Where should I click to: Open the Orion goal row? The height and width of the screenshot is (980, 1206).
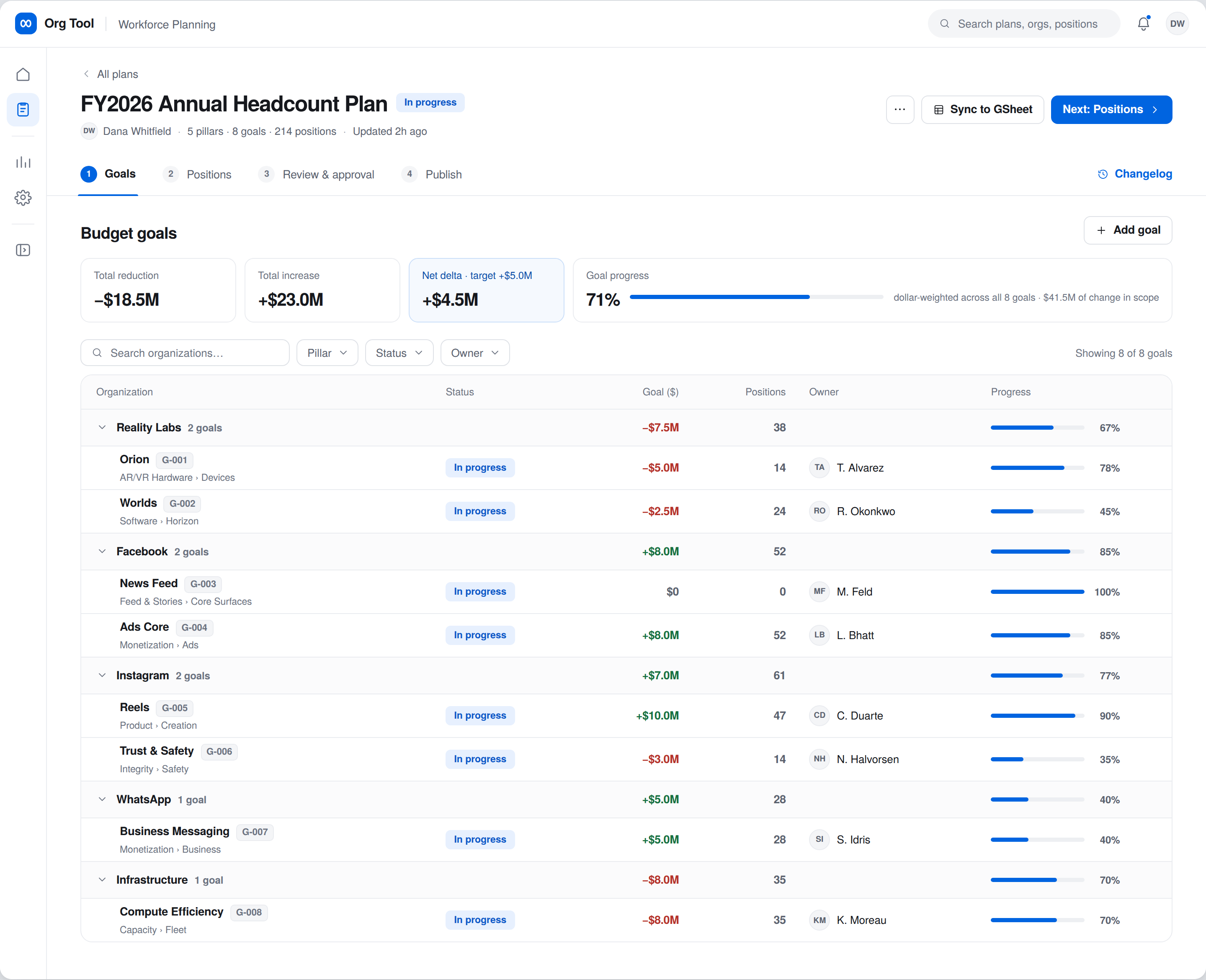[x=626, y=468]
